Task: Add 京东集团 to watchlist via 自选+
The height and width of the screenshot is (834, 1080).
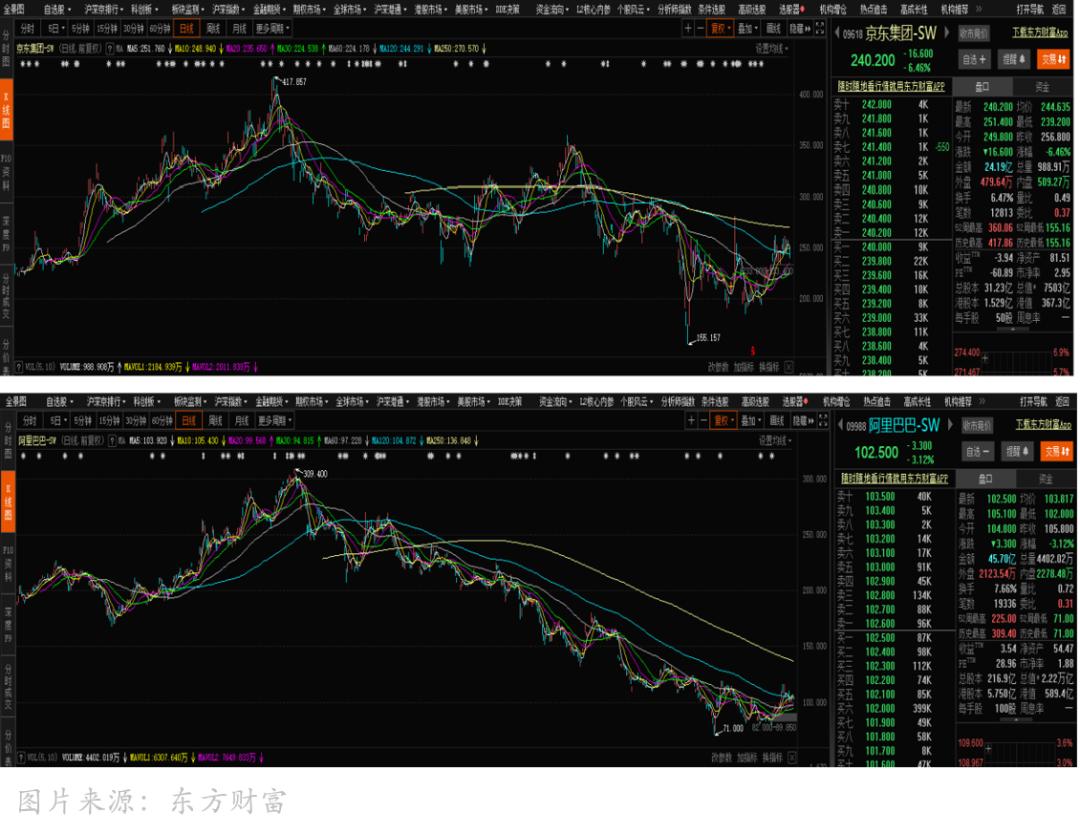Action: point(973,59)
